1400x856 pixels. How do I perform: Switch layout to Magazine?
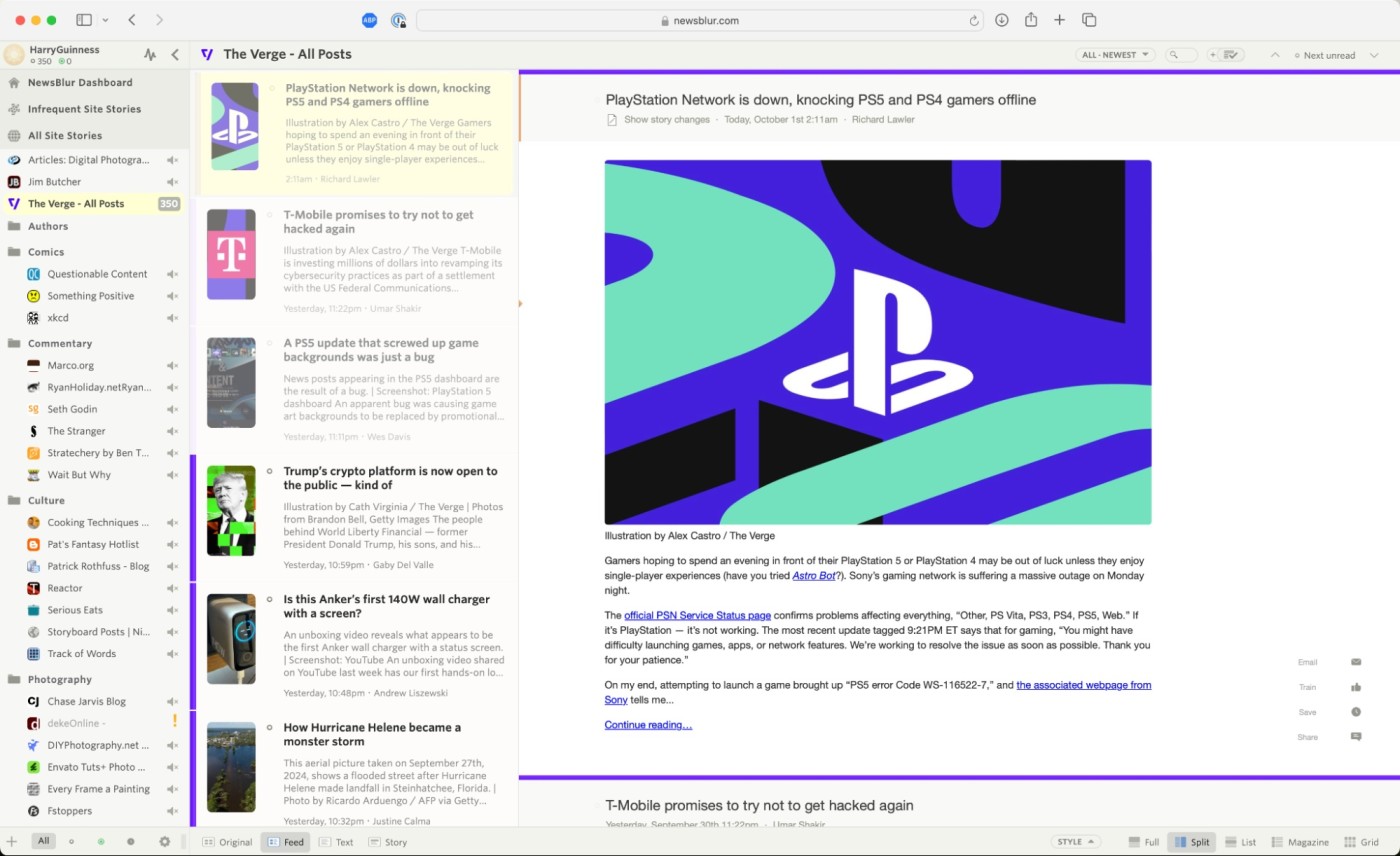pyautogui.click(x=1298, y=842)
